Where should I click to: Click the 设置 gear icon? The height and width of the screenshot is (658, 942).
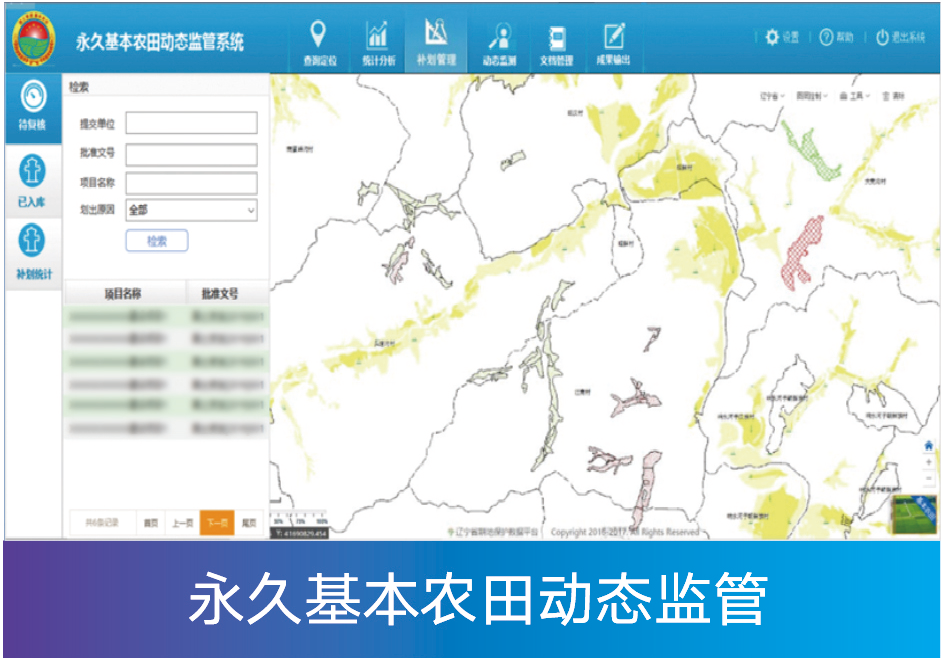click(x=772, y=37)
